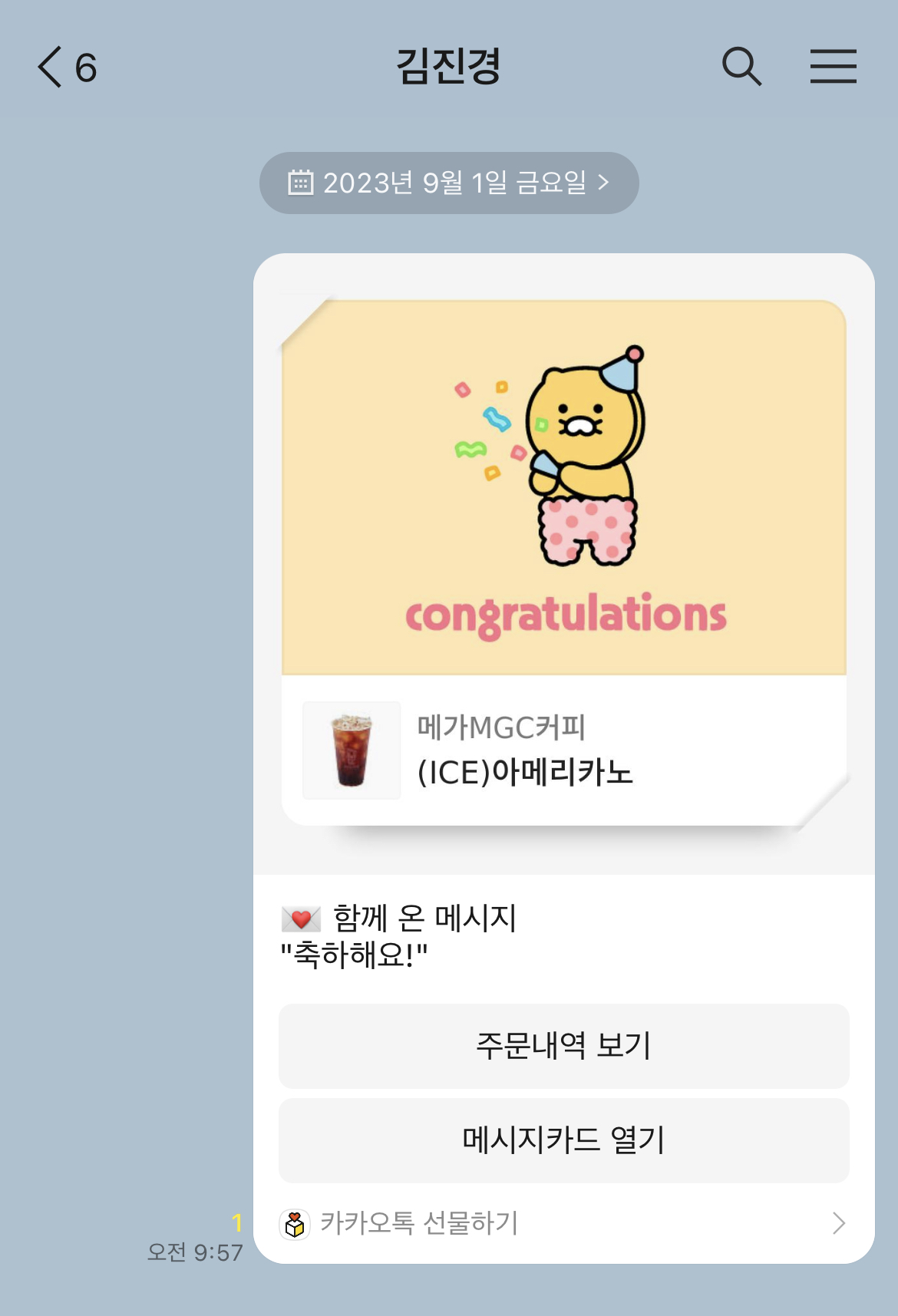Click the 주문내역 보기 button
The width and height of the screenshot is (898, 1316).
click(x=564, y=1046)
